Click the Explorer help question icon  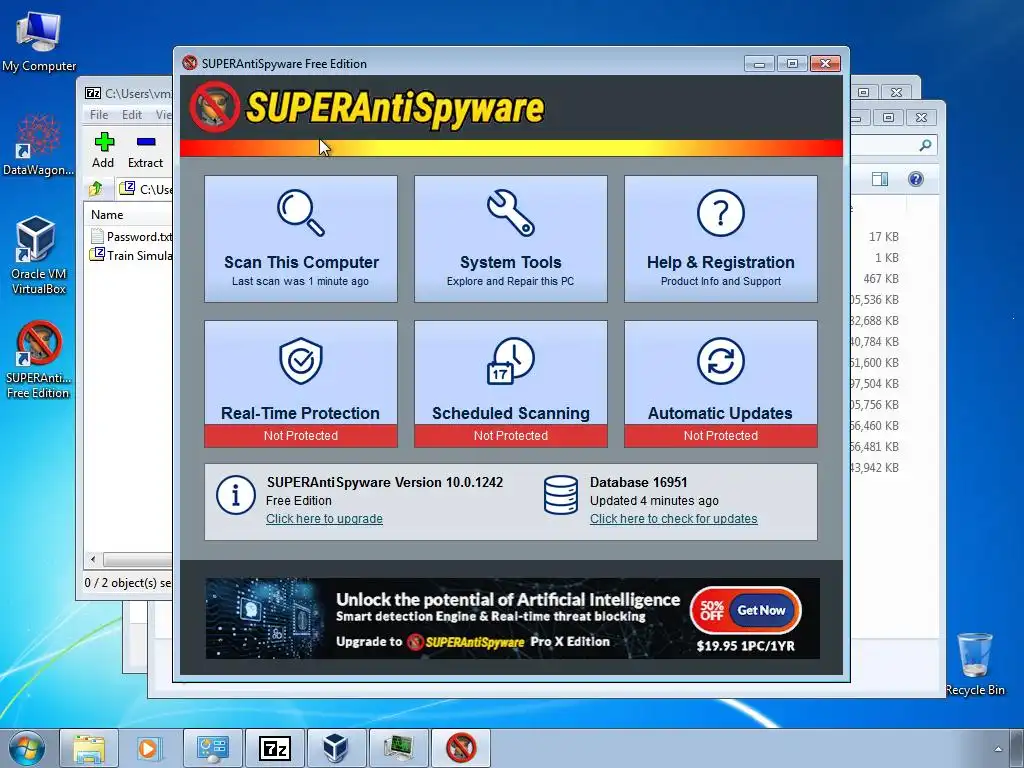[x=916, y=179]
